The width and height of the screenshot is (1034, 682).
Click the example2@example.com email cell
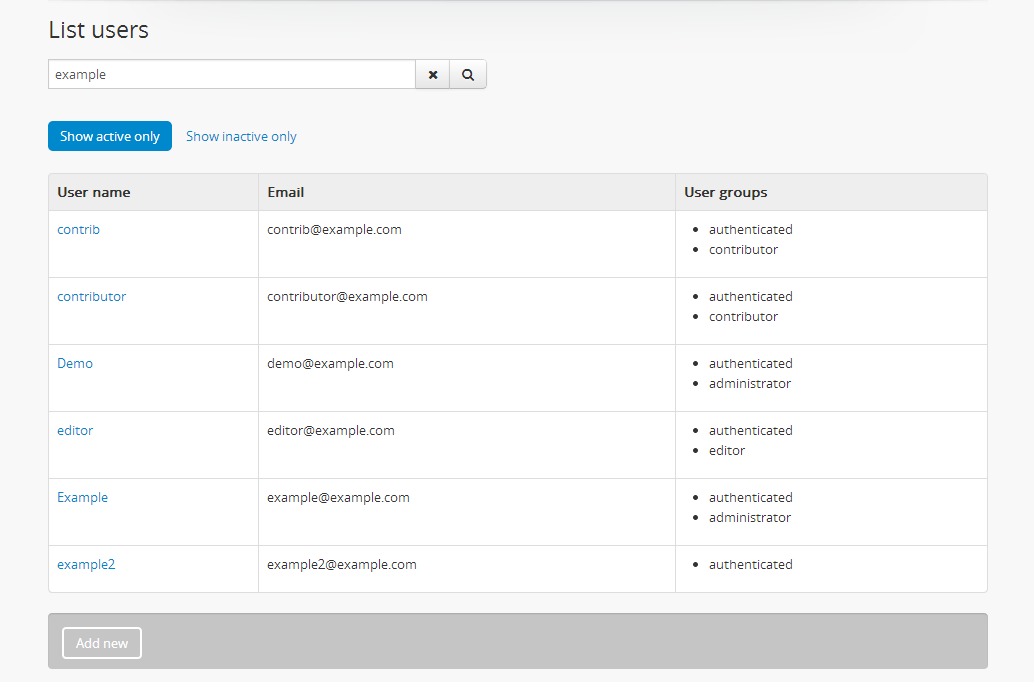(341, 565)
